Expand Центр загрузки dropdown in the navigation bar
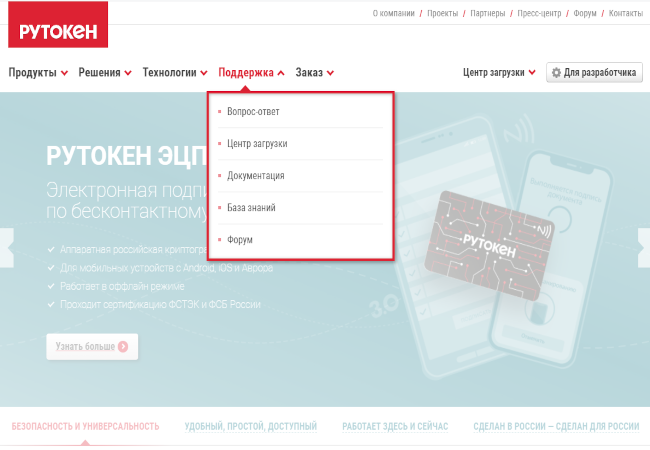The height and width of the screenshot is (450, 650). (499, 73)
